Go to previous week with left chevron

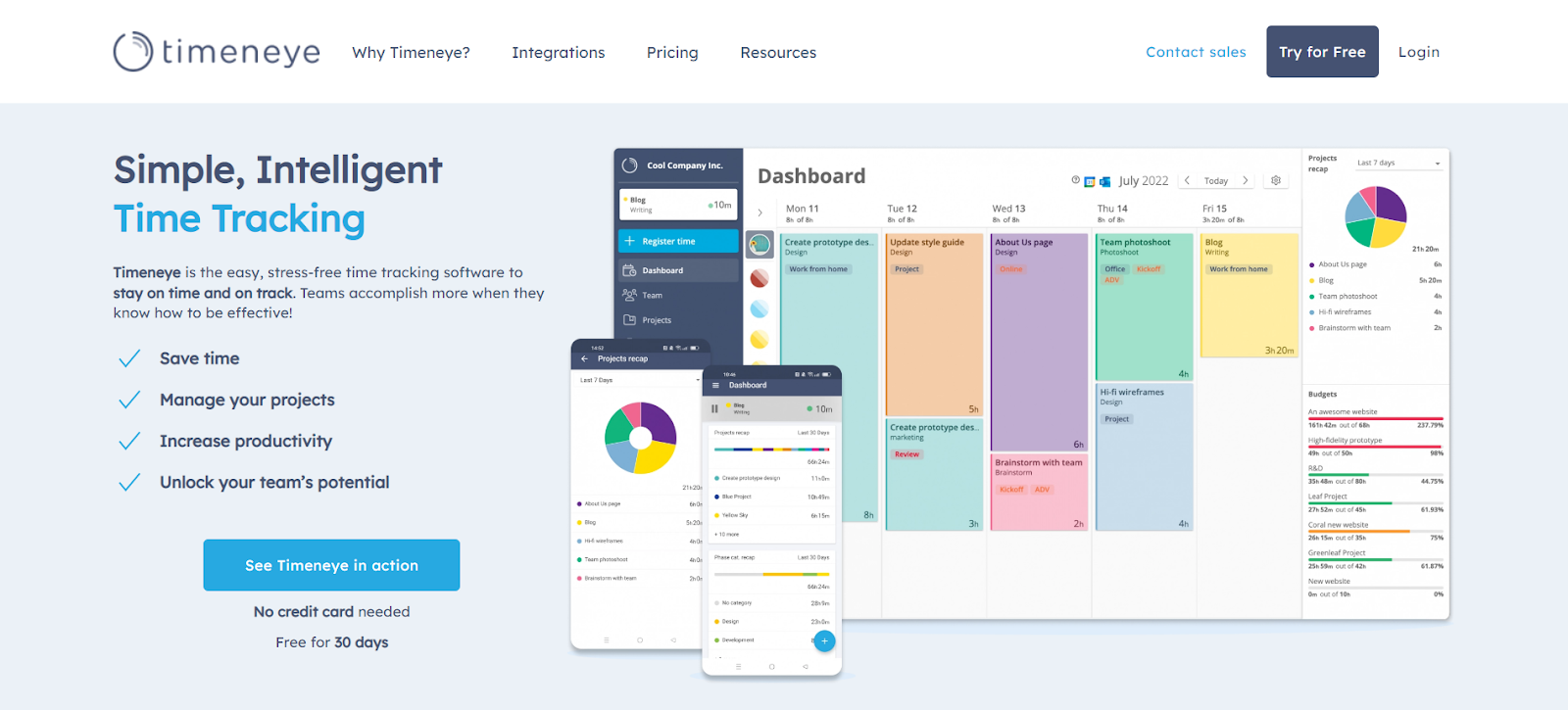click(1187, 180)
